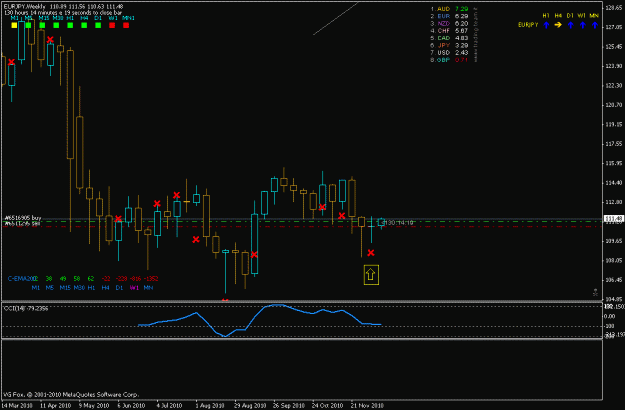Screen dimensions: 625x410
Task: Select the red X marker below the latest candles
Action: (371, 253)
